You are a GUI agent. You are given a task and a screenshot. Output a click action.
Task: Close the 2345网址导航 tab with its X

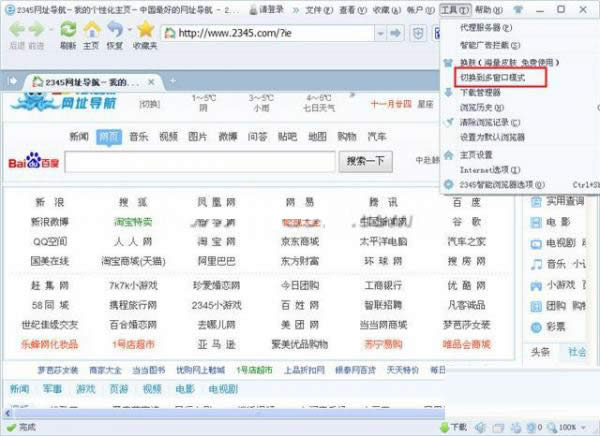[151, 82]
